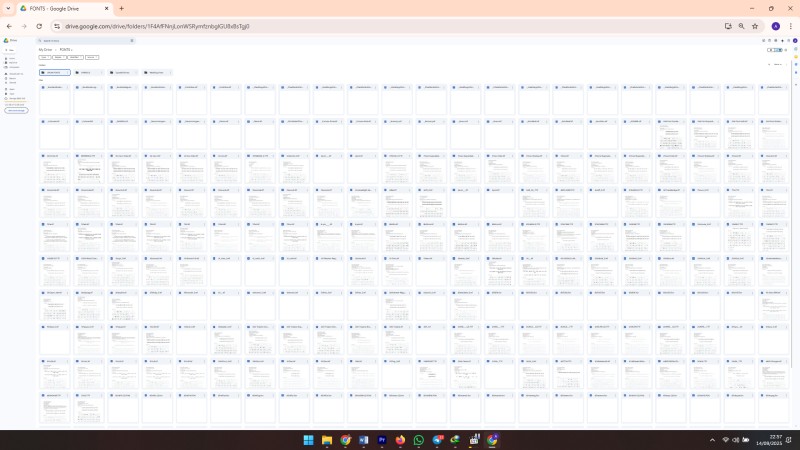Open more actions for the first folder chip
800x450 pixels.
tap(67, 72)
